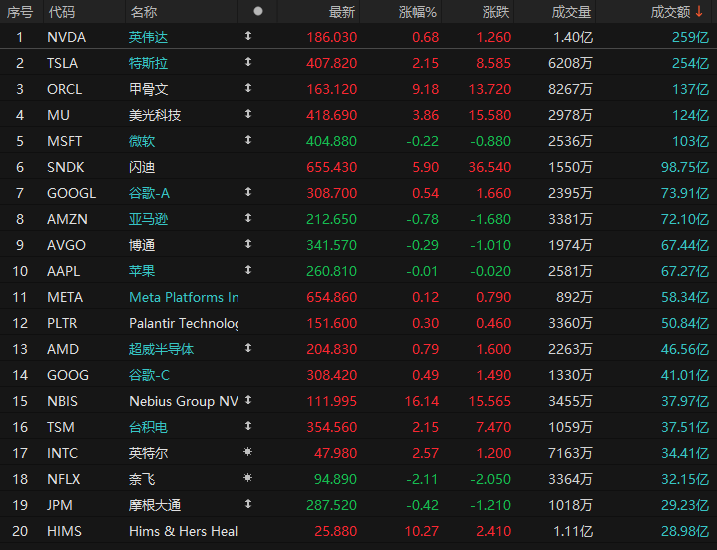
Task: Sort by the 涨幅% column header
Action: (418, 12)
